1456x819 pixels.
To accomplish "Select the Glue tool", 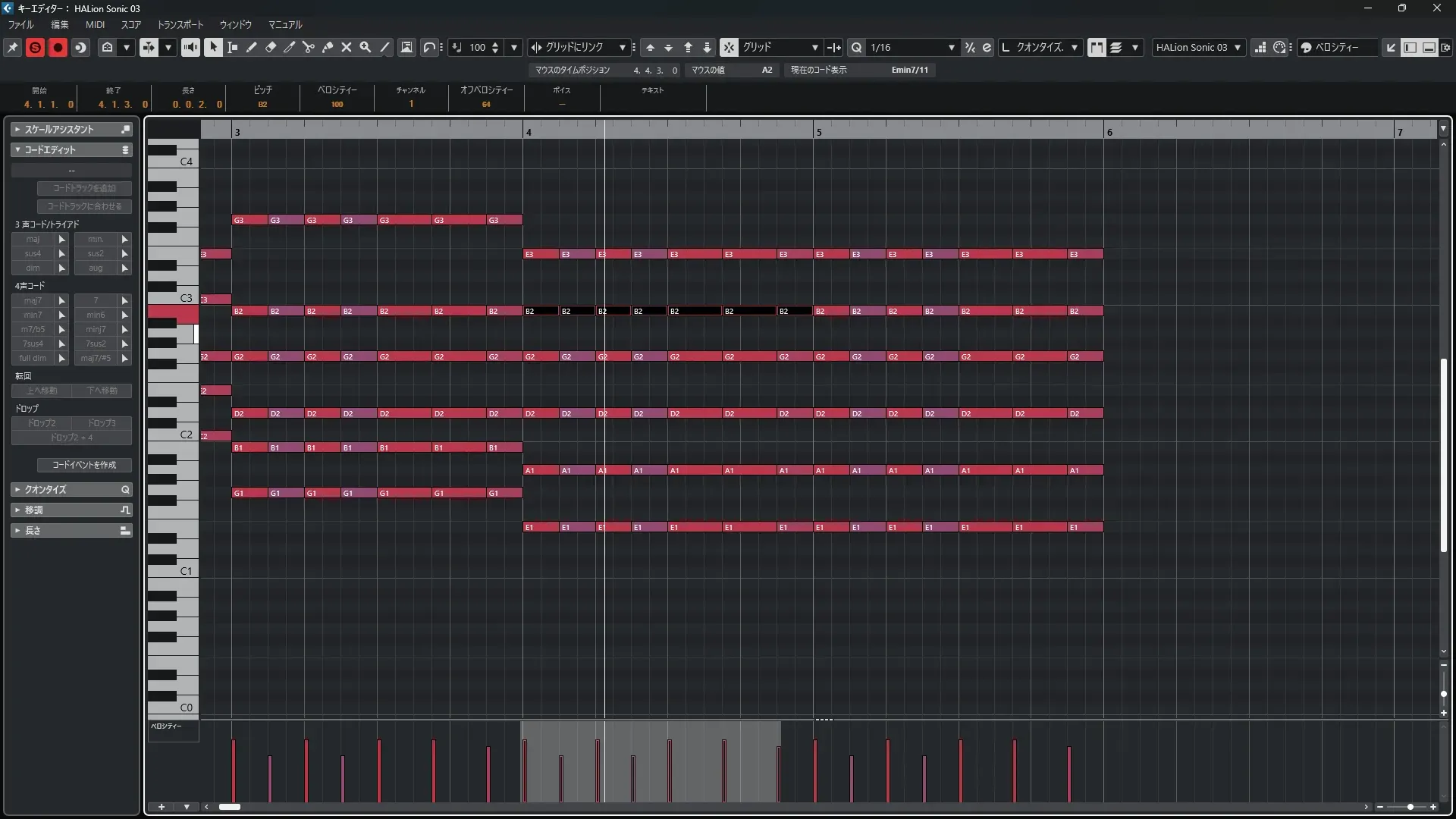I will pos(328,47).
